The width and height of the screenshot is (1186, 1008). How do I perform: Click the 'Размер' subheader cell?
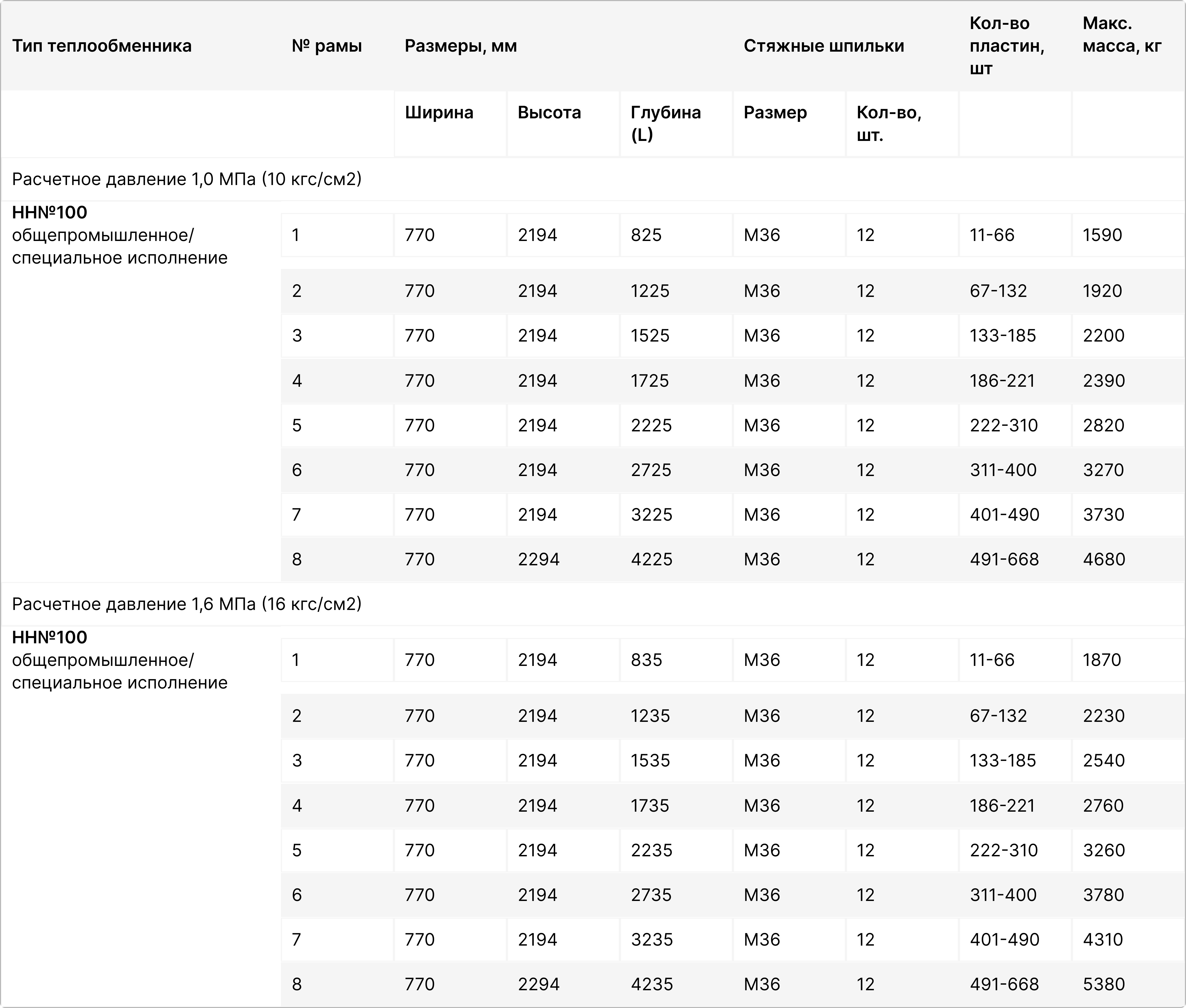click(775, 113)
